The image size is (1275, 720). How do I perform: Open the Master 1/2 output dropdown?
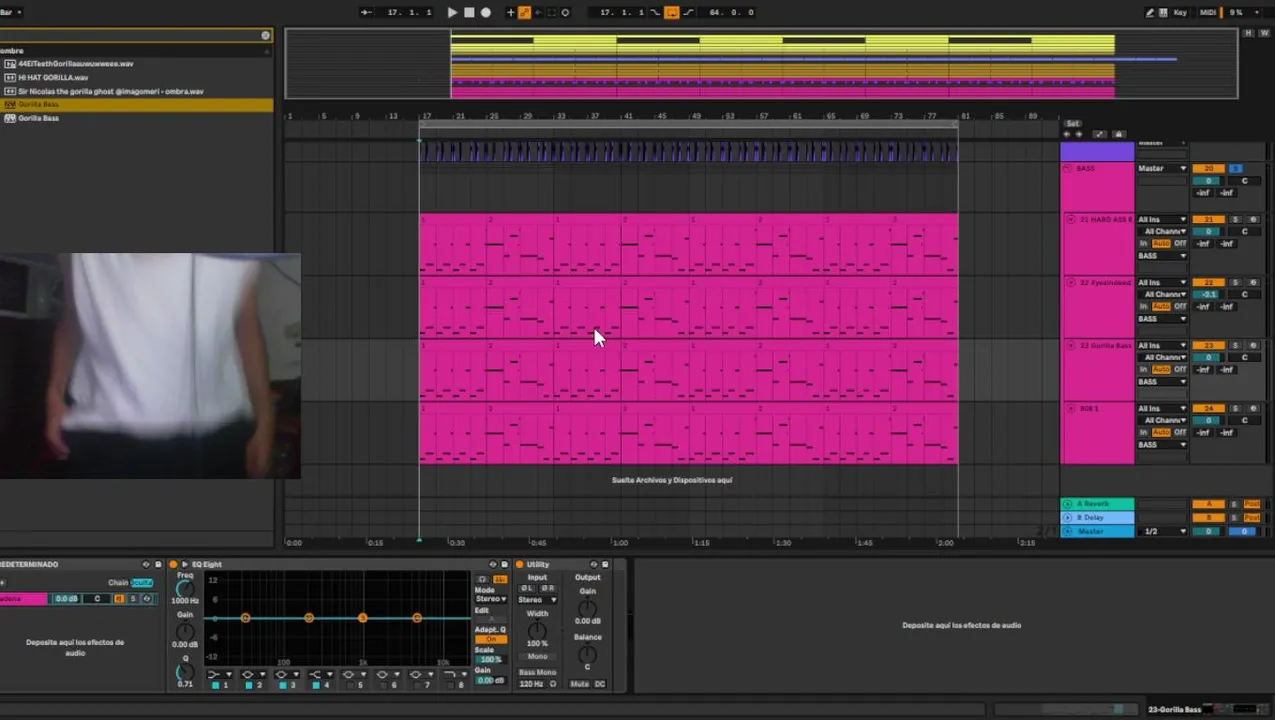tap(1164, 531)
